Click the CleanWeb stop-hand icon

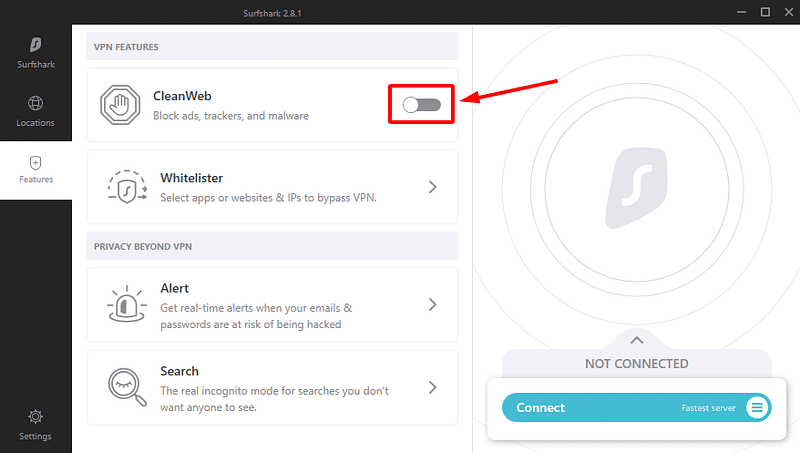click(x=120, y=105)
